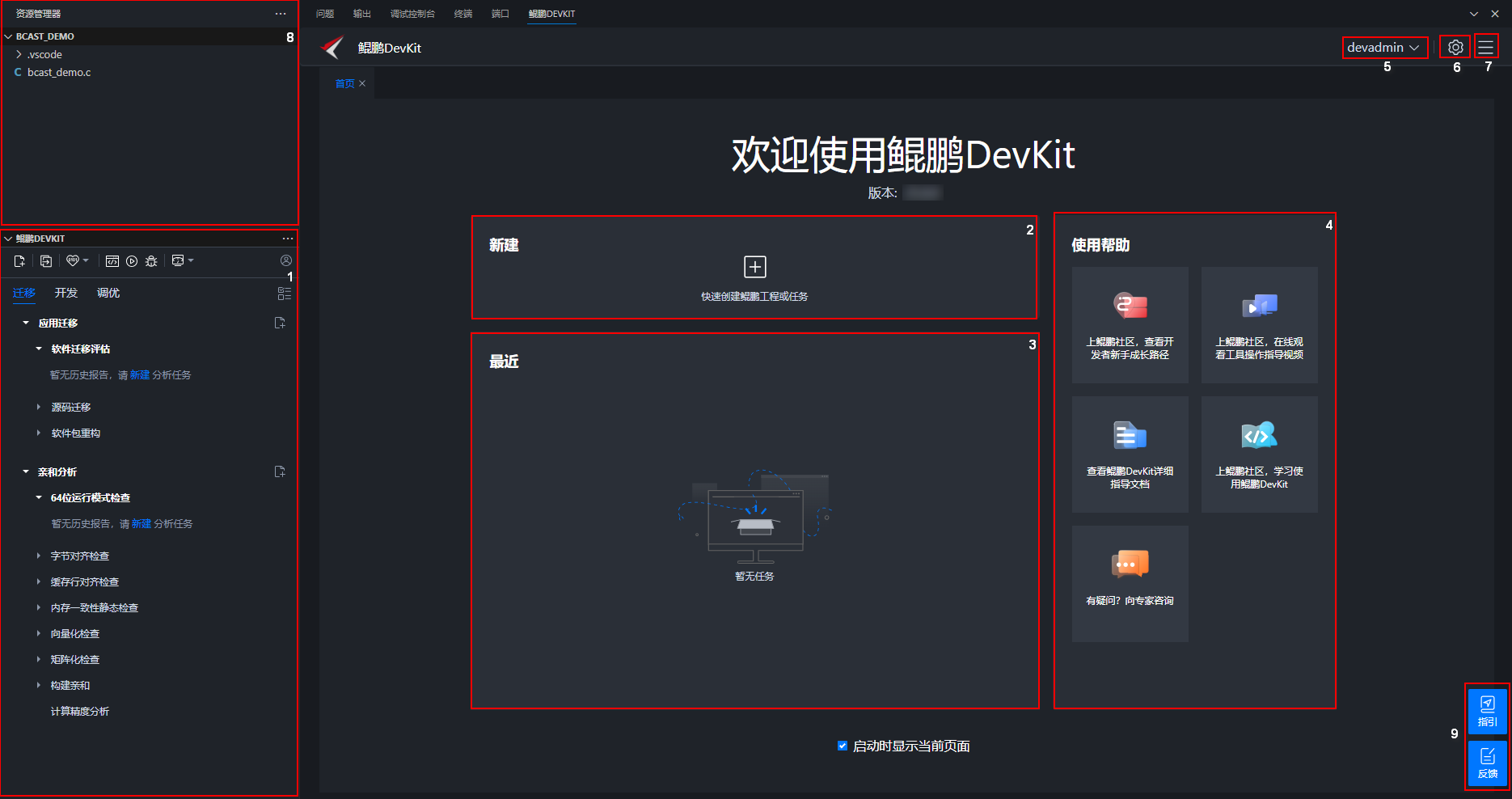Open the 端口 panel tab
This screenshot has width=1512, height=799.
click(x=500, y=14)
